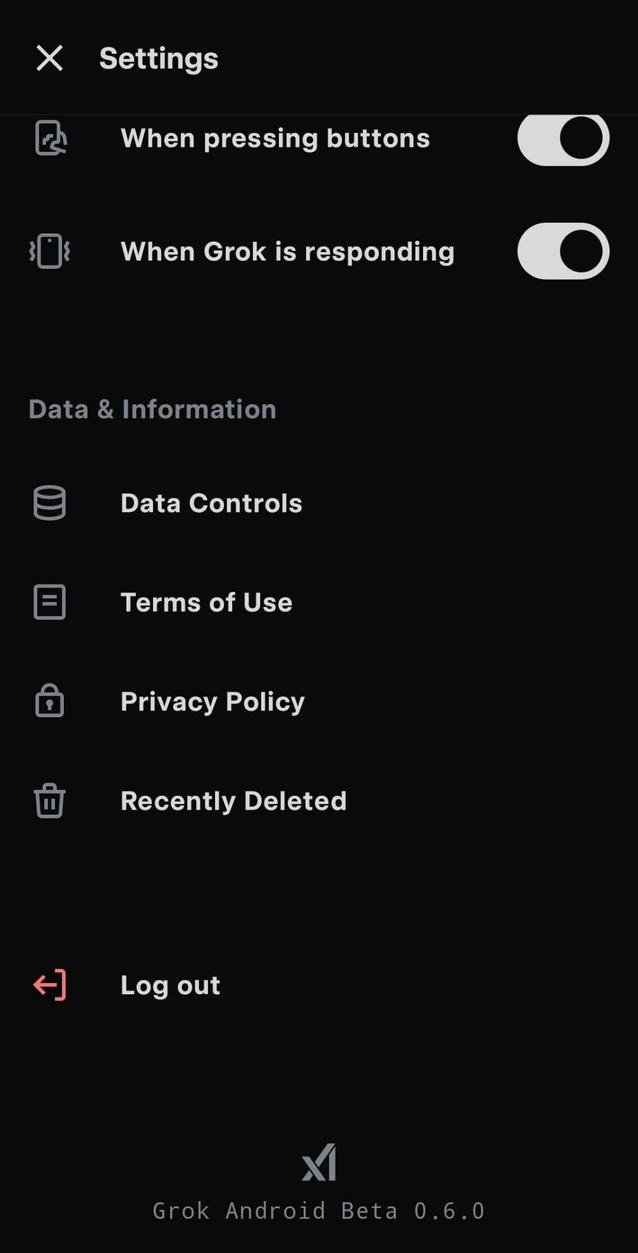Toggle the When pressing buttons switch on again
This screenshot has width=638, height=1253.
pos(562,138)
